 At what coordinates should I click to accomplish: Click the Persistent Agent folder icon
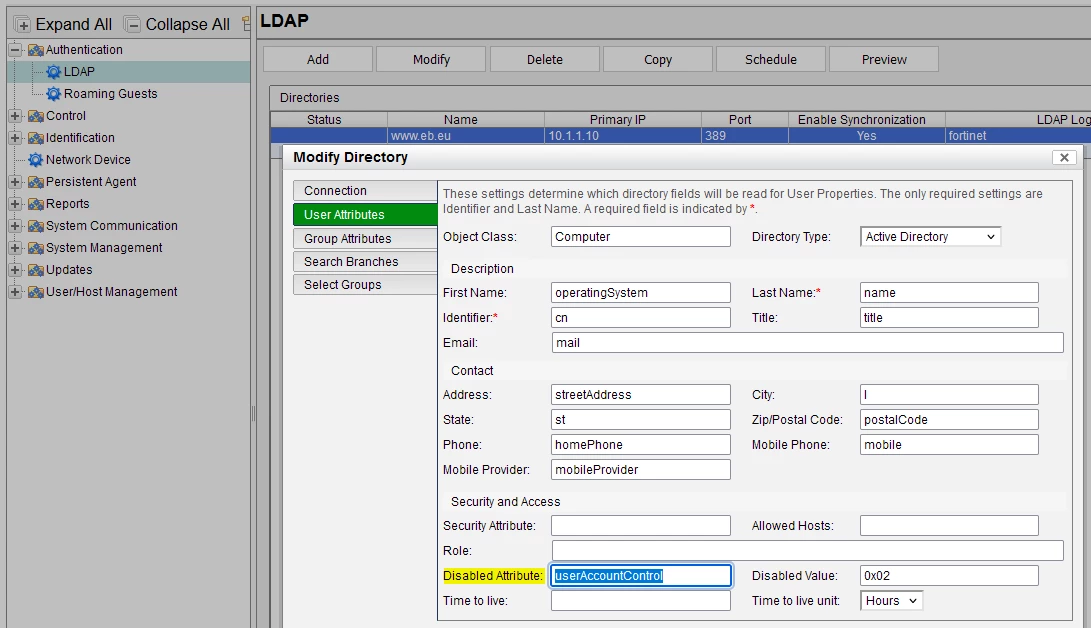[35, 182]
